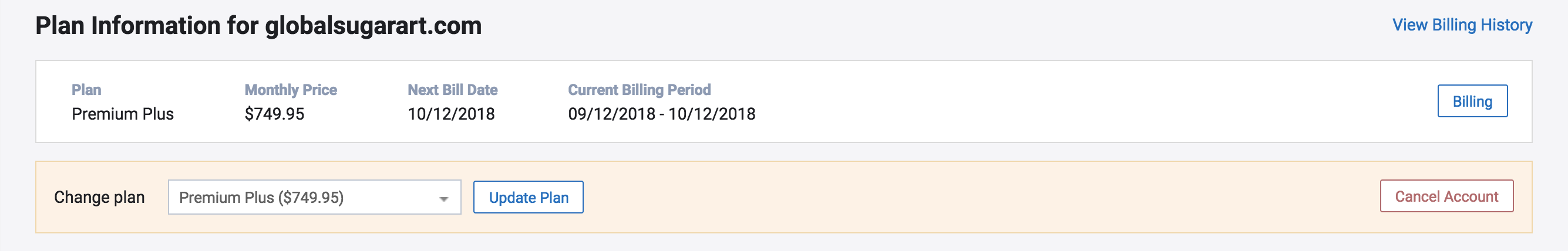Click the Change plan label text
This screenshot has height=251, width=1568.
point(99,198)
